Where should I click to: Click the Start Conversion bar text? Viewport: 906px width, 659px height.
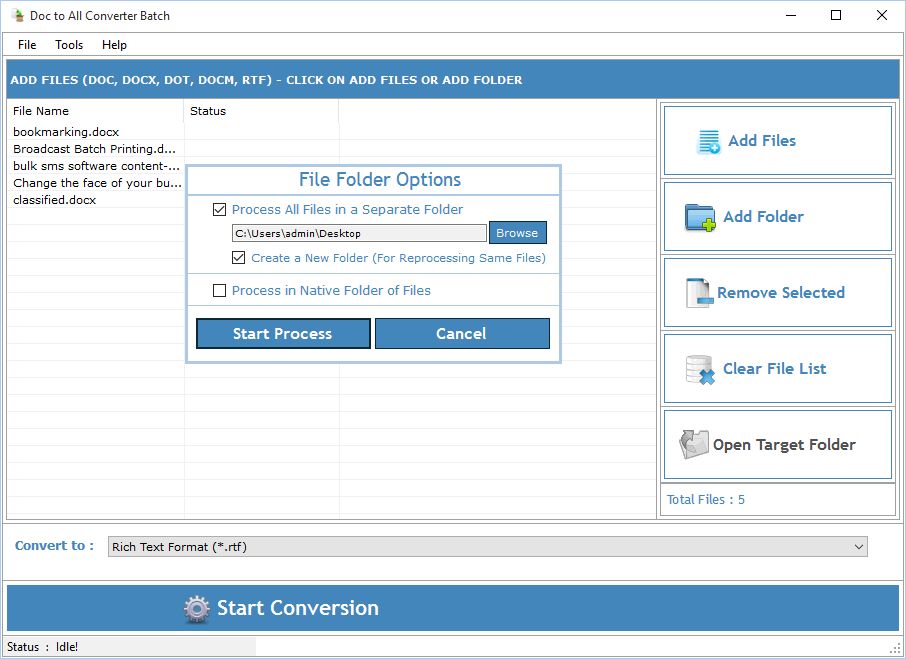coord(298,608)
